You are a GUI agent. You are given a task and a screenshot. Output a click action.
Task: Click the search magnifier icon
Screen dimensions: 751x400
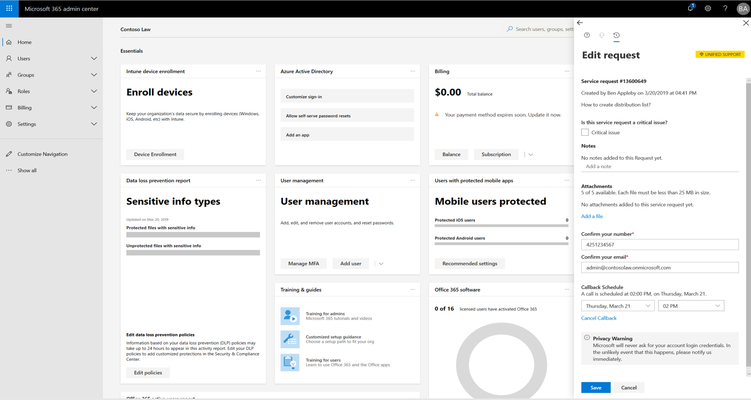(x=510, y=29)
